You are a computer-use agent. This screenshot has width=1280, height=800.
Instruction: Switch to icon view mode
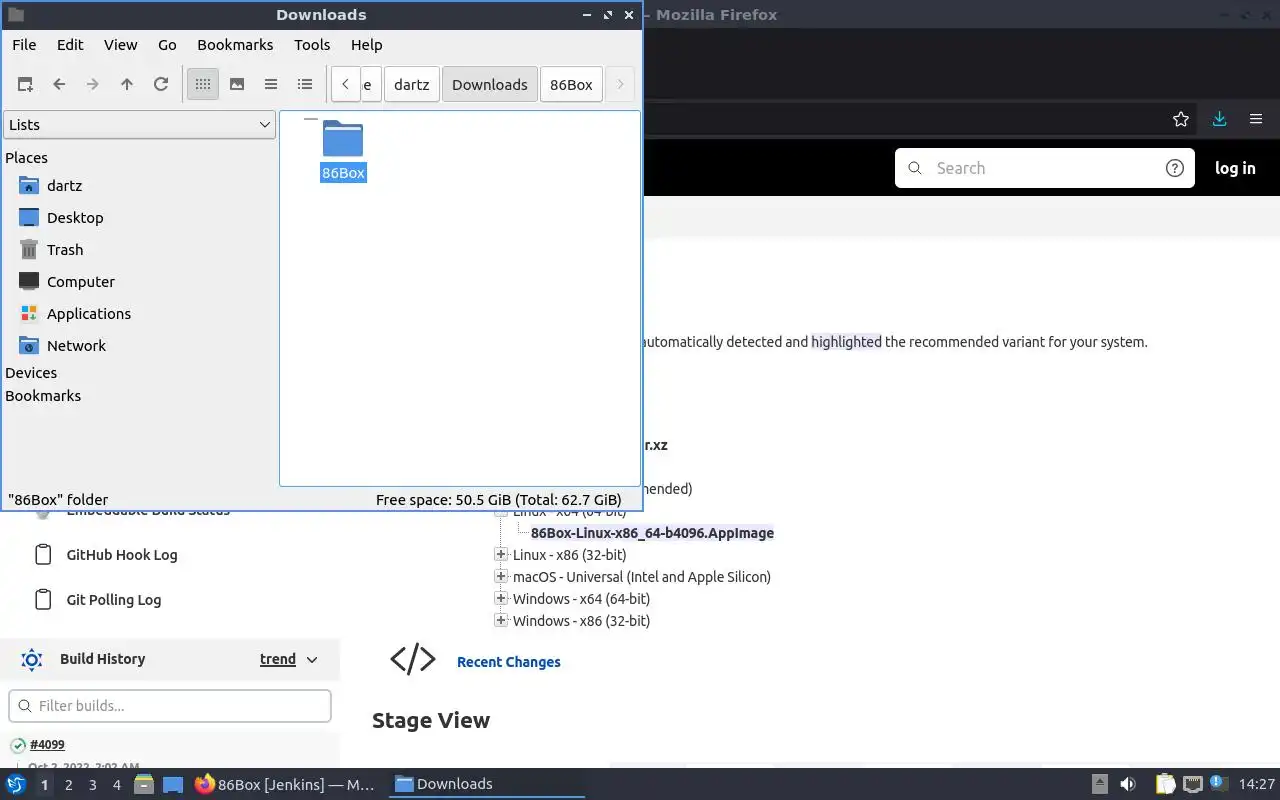click(x=203, y=84)
